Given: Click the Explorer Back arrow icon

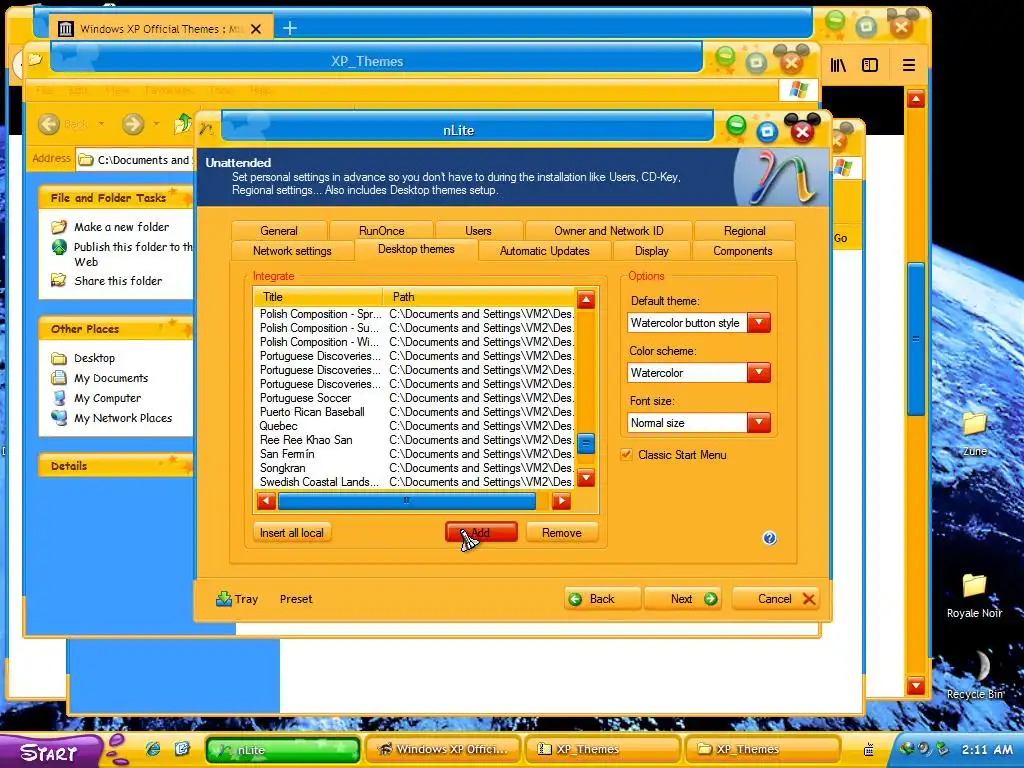Looking at the screenshot, I should pyautogui.click(x=49, y=123).
